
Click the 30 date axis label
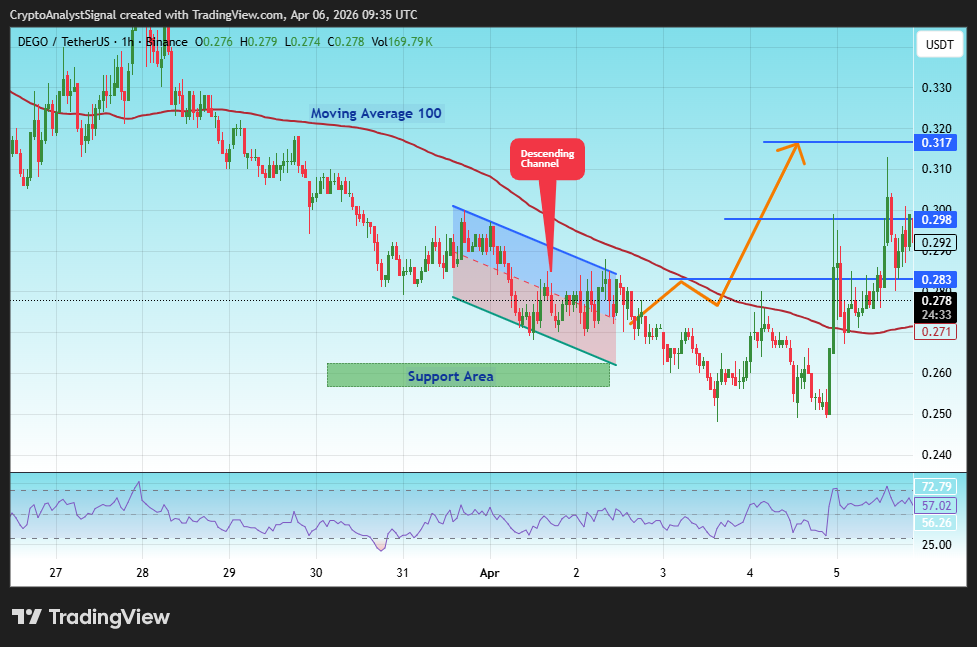pyautogui.click(x=316, y=572)
